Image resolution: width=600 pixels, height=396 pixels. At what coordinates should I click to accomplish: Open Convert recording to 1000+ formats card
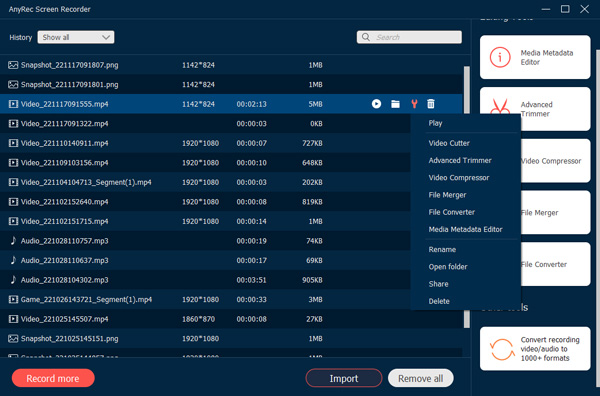point(535,349)
